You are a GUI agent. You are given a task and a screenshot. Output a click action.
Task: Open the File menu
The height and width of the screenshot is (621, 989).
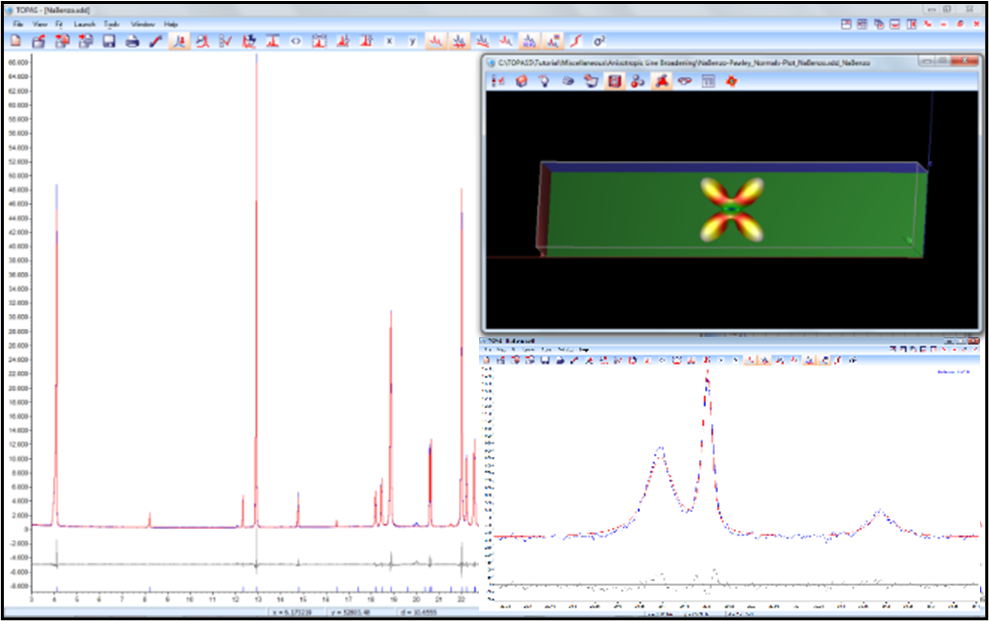tap(18, 23)
